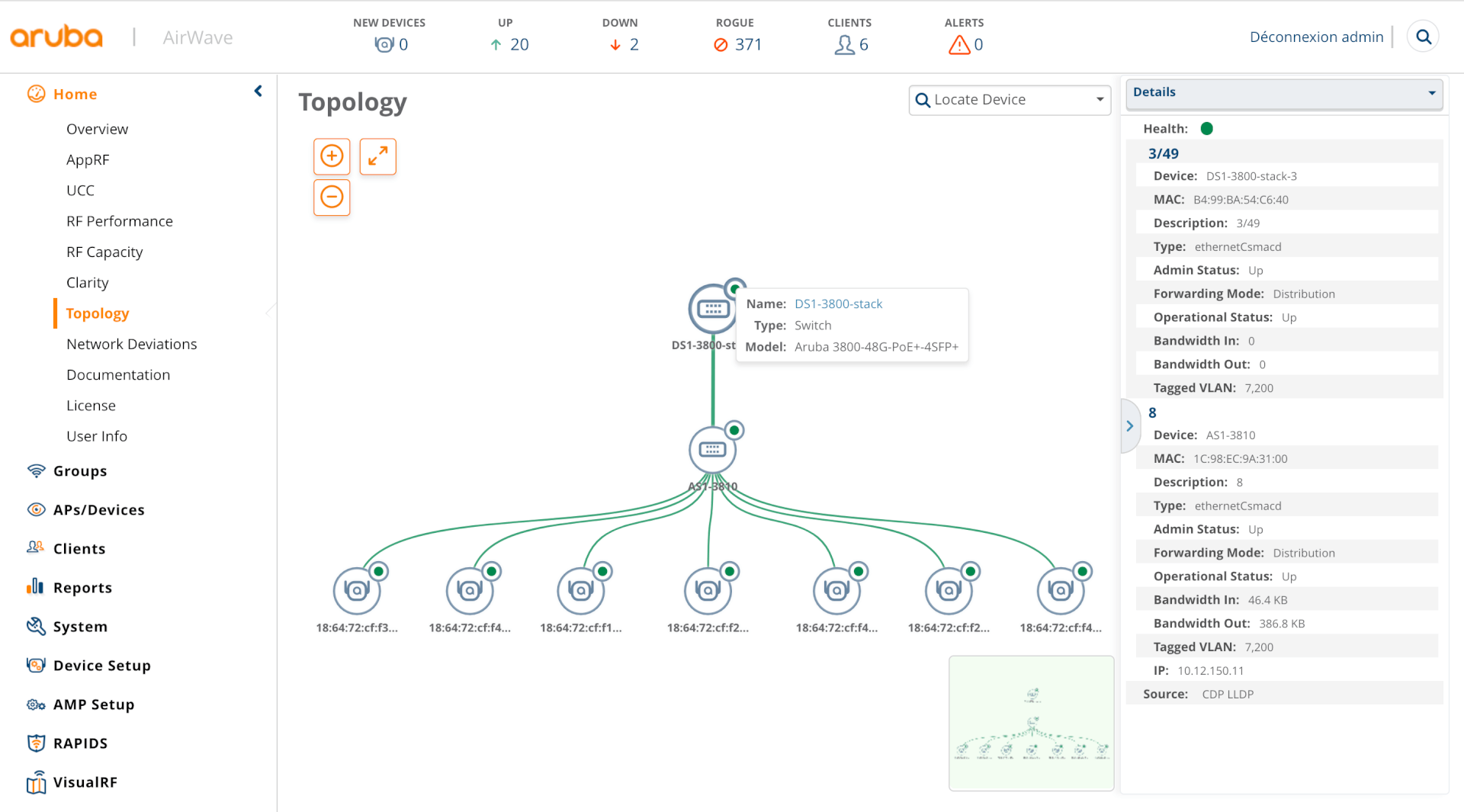Go to RF Performance page

pos(119,221)
